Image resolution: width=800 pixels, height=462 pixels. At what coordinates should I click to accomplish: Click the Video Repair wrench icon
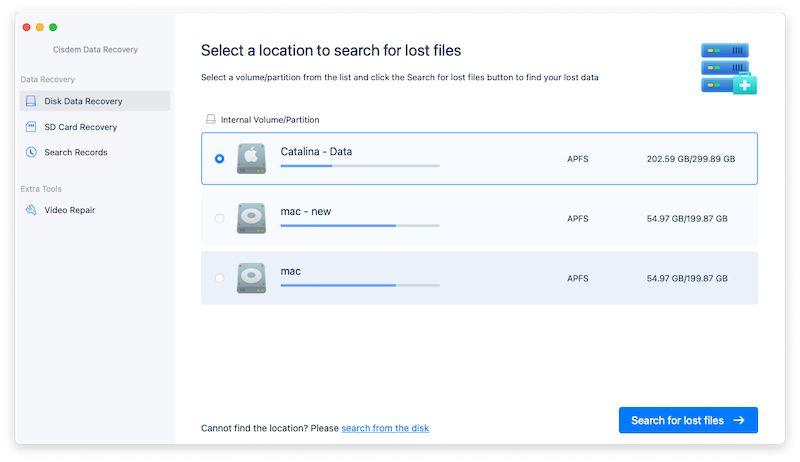pyautogui.click(x=31, y=210)
